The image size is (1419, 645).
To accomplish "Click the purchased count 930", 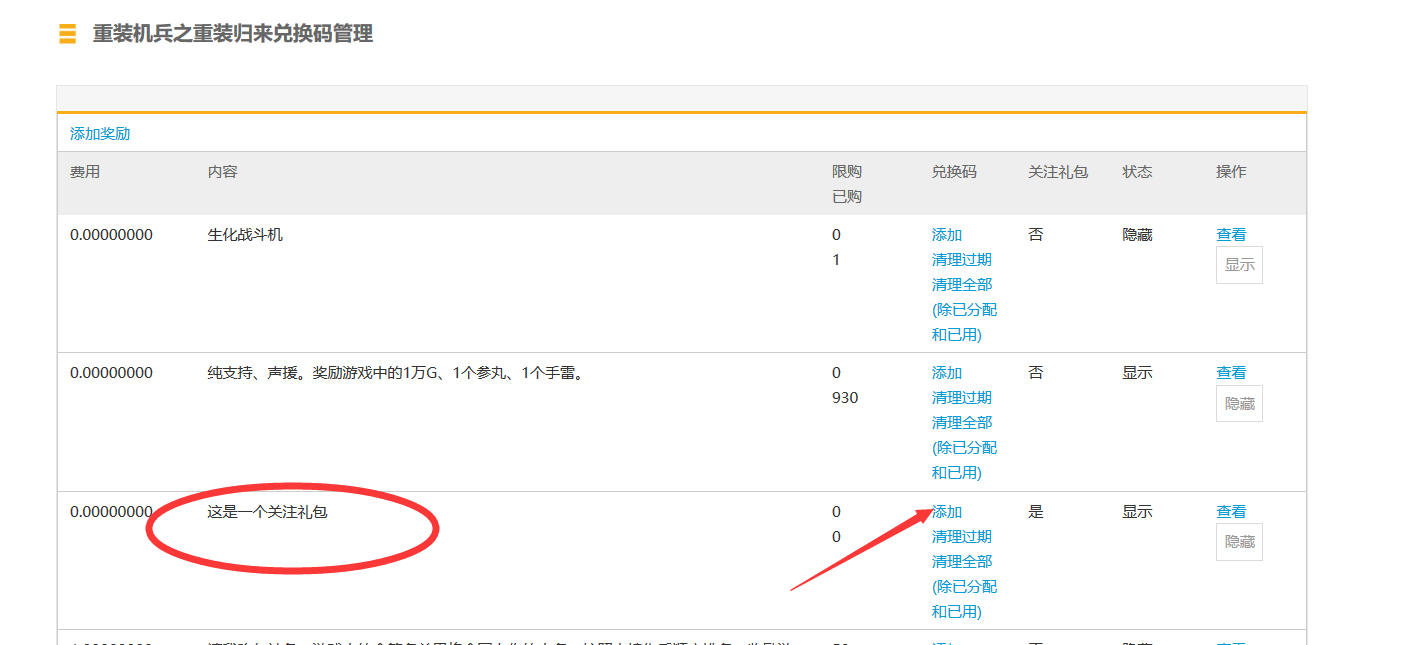I will point(845,398).
